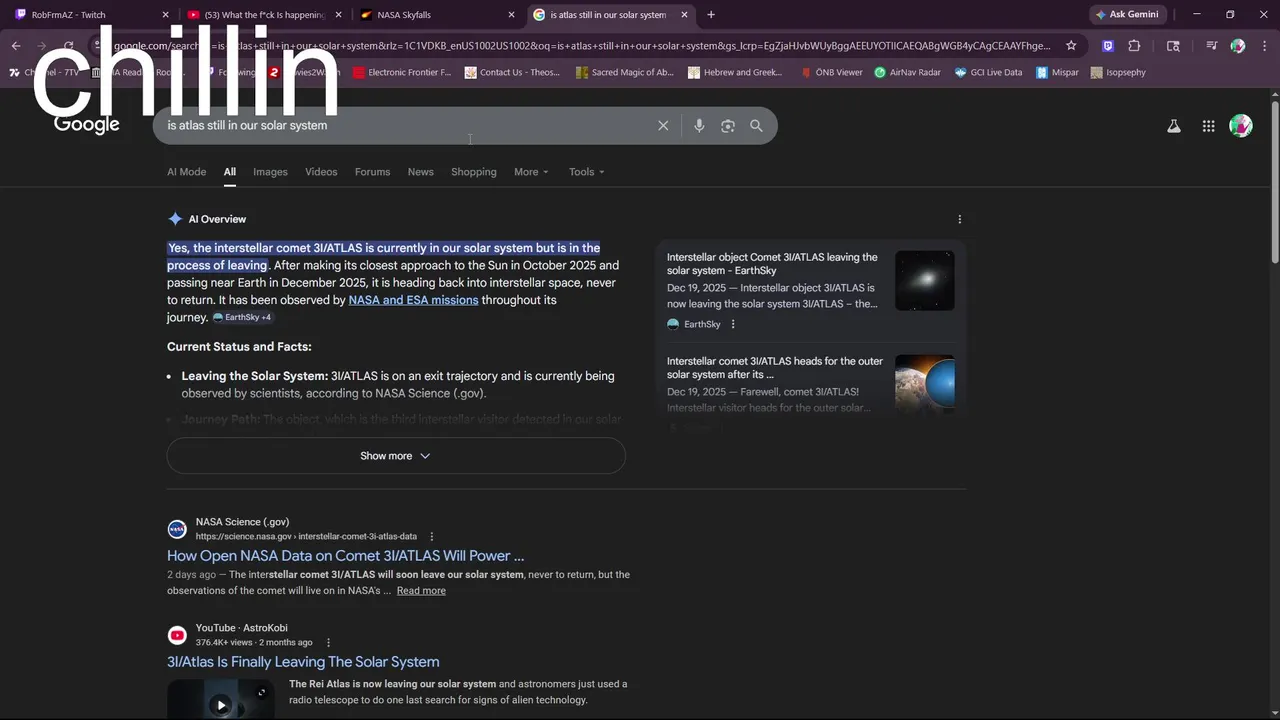Open EarthSky 'Comet 3I/ATLAS leaving the solar system' card

772,264
